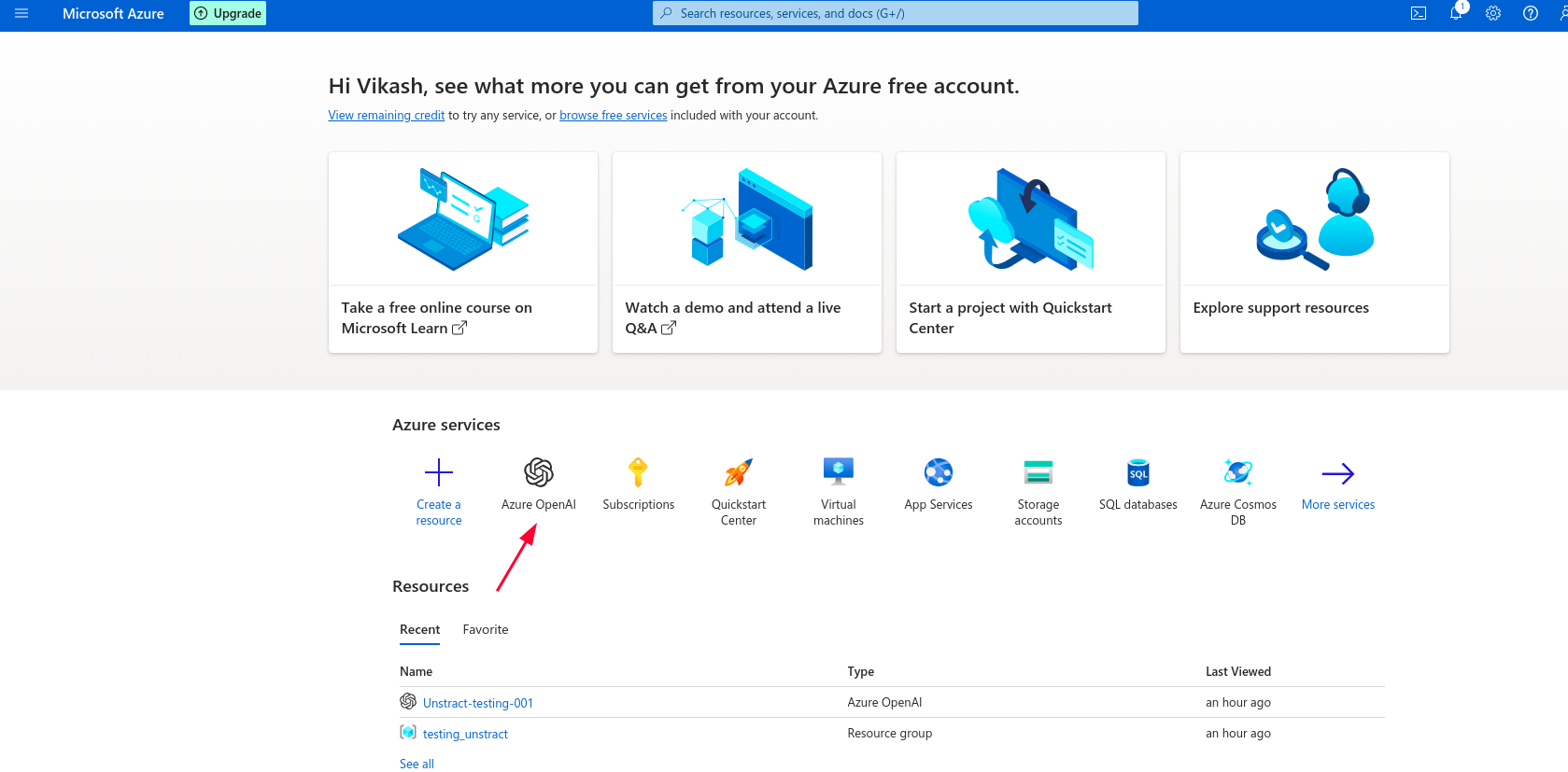This screenshot has height=772, width=1568.
Task: Open the help question mark icon
Action: pos(1531,13)
